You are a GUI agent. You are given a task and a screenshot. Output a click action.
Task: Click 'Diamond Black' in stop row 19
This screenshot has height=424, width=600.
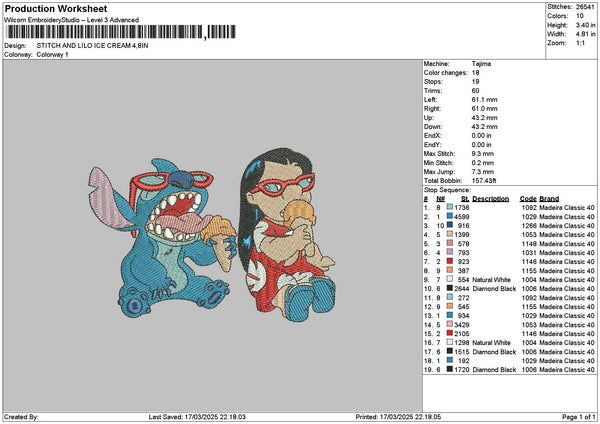pyautogui.click(x=494, y=370)
